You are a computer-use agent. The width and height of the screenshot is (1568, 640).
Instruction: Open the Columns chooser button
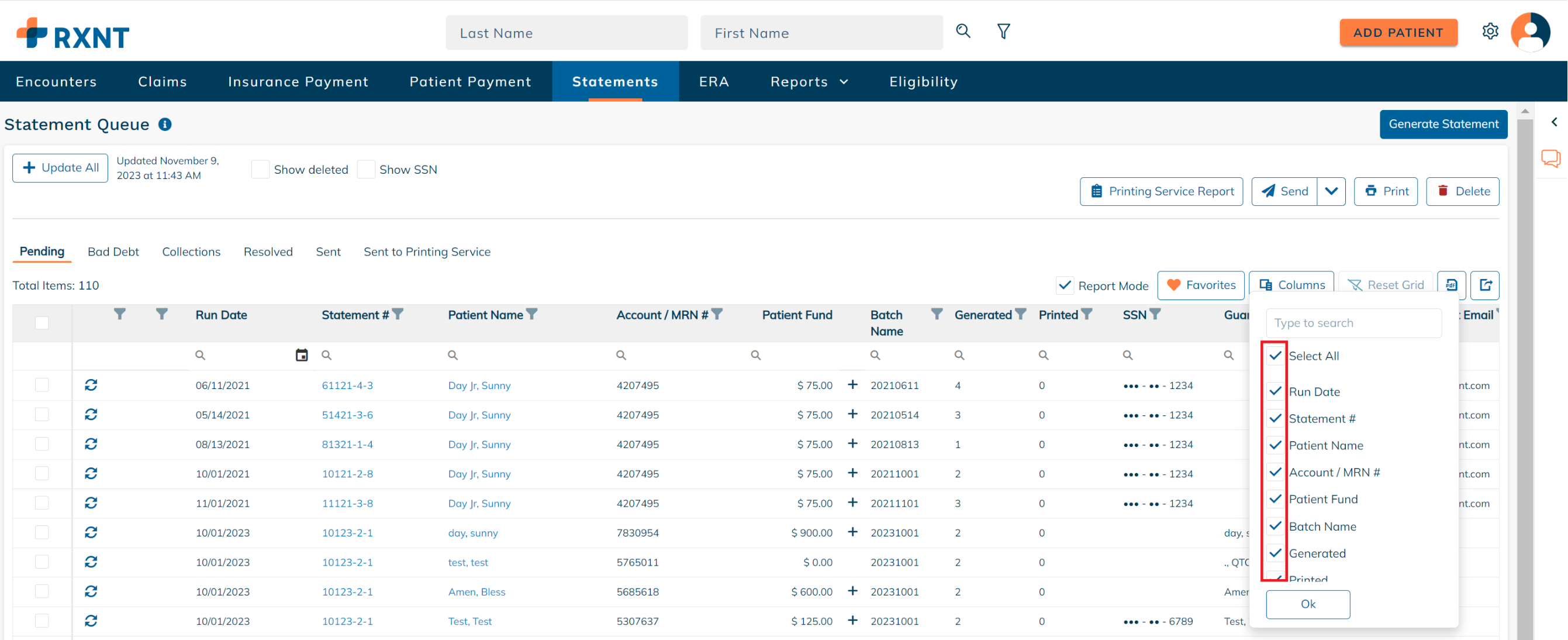pos(1291,285)
